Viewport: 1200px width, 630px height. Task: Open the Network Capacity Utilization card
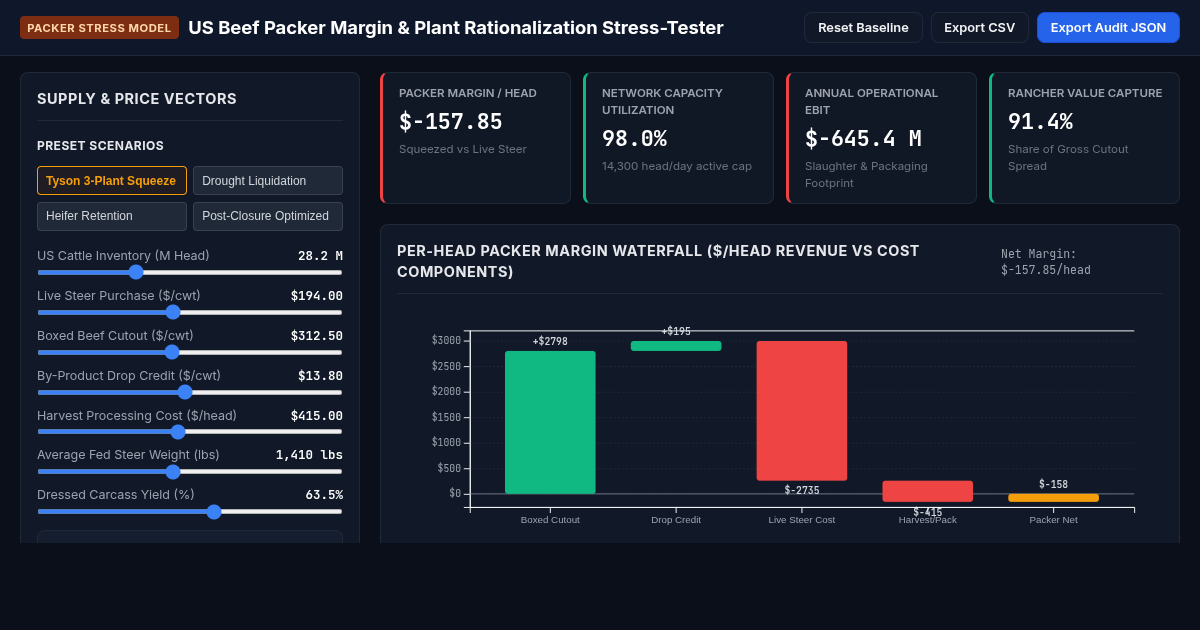[678, 138]
